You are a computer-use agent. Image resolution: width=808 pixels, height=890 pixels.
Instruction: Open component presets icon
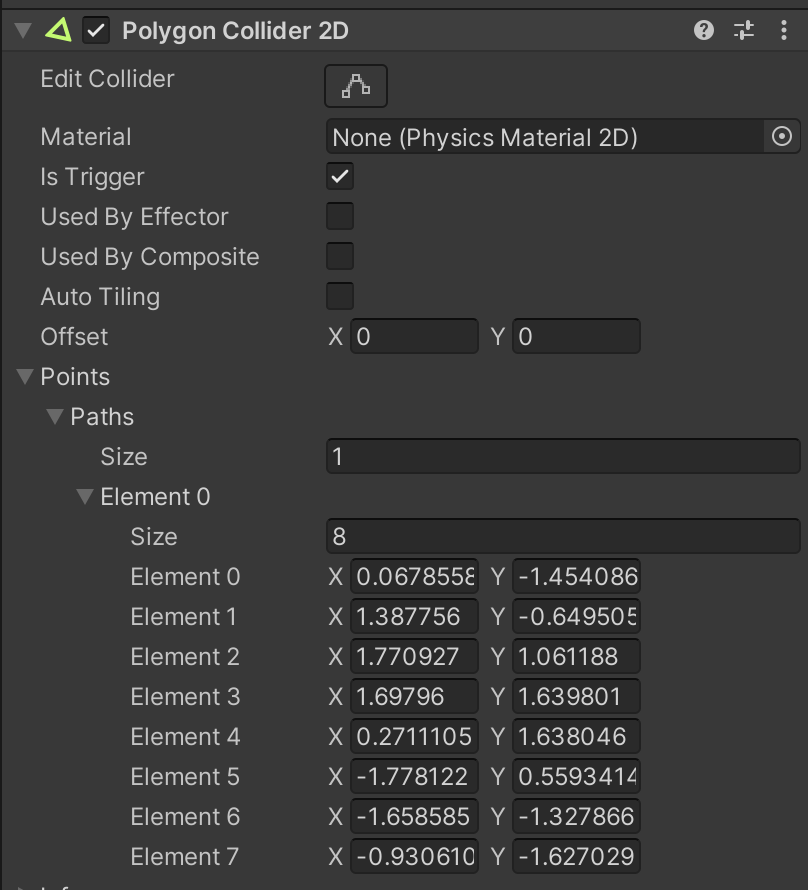(744, 30)
